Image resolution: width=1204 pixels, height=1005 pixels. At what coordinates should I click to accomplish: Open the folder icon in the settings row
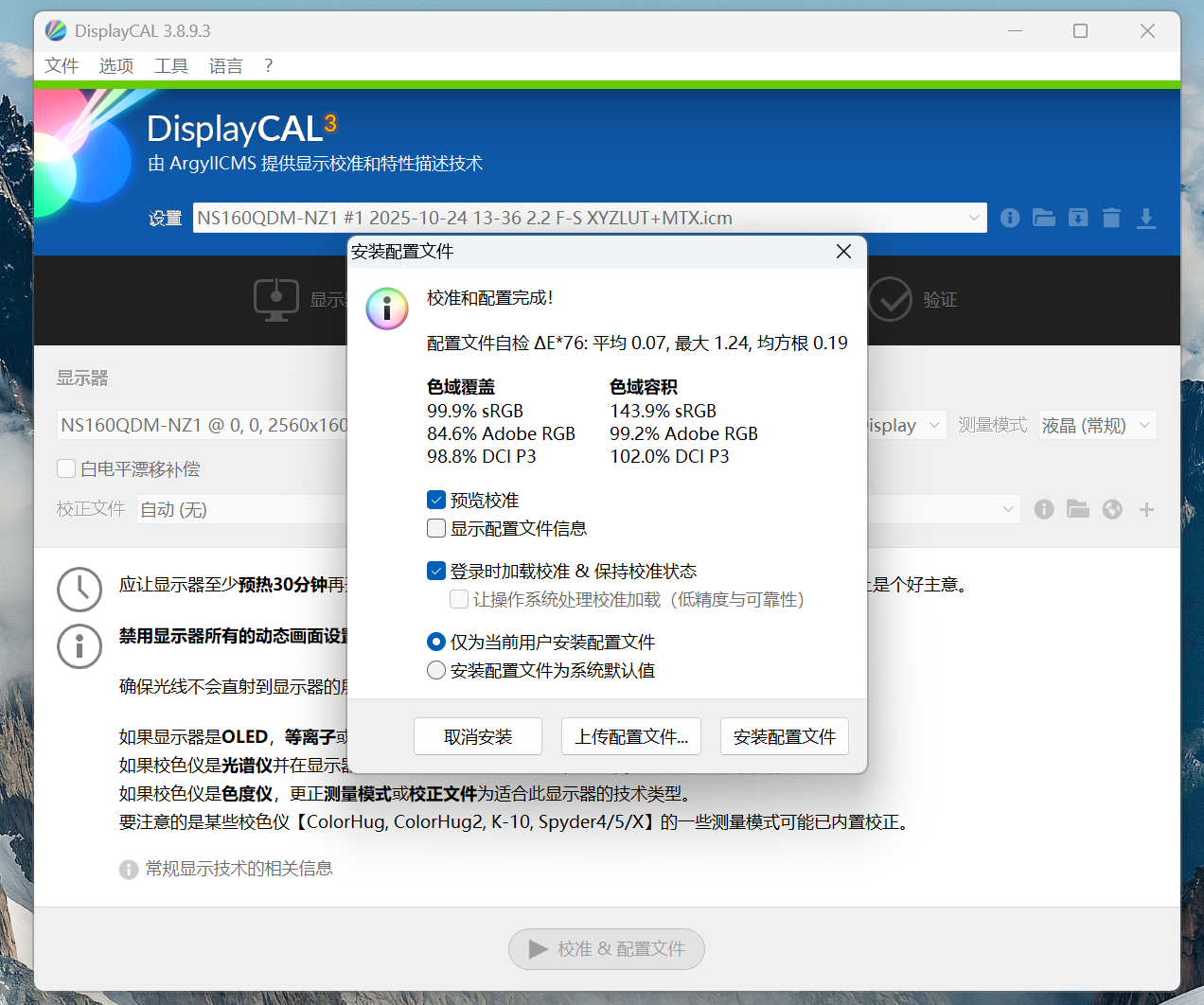click(x=1044, y=218)
